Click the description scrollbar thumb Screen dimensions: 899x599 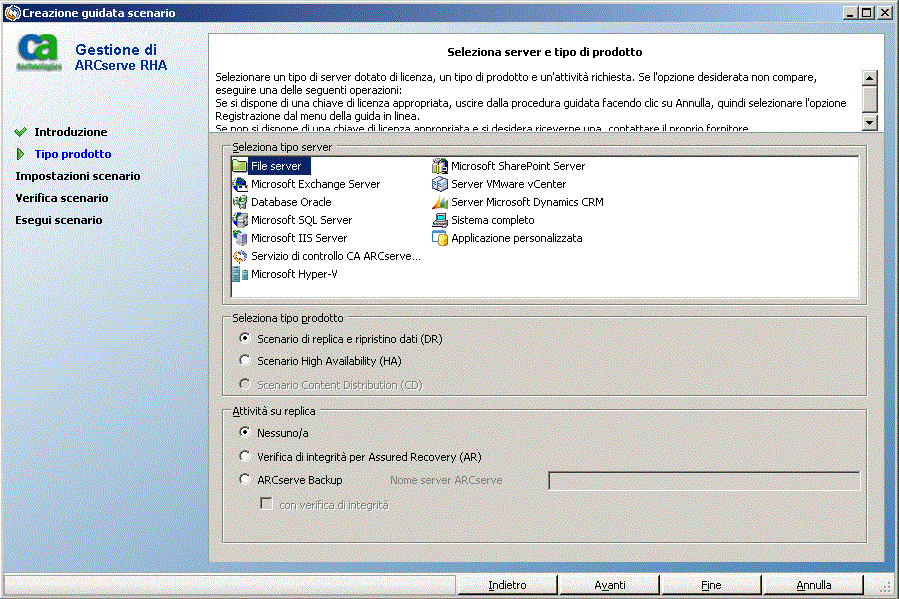pos(870,99)
